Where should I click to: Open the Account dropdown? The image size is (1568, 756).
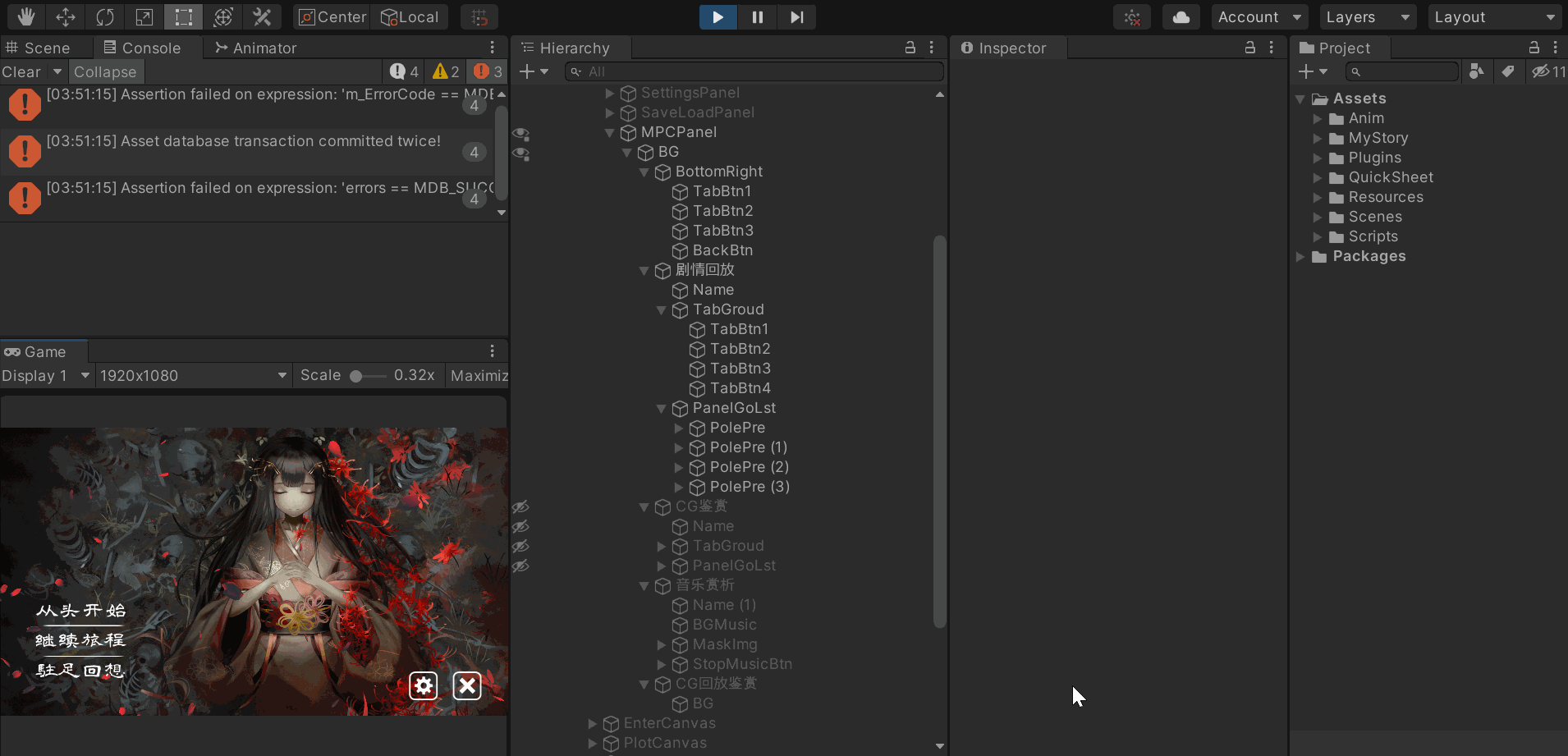[x=1259, y=16]
